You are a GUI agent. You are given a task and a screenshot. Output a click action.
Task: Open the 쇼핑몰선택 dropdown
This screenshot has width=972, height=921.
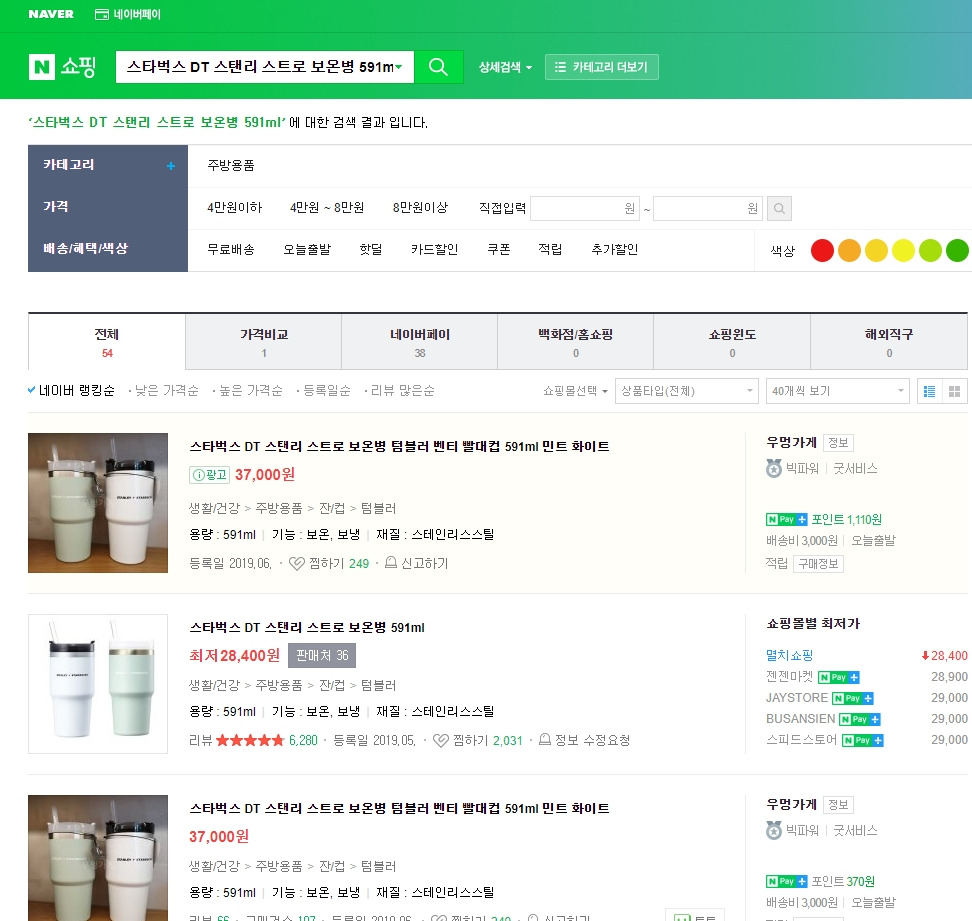575,391
